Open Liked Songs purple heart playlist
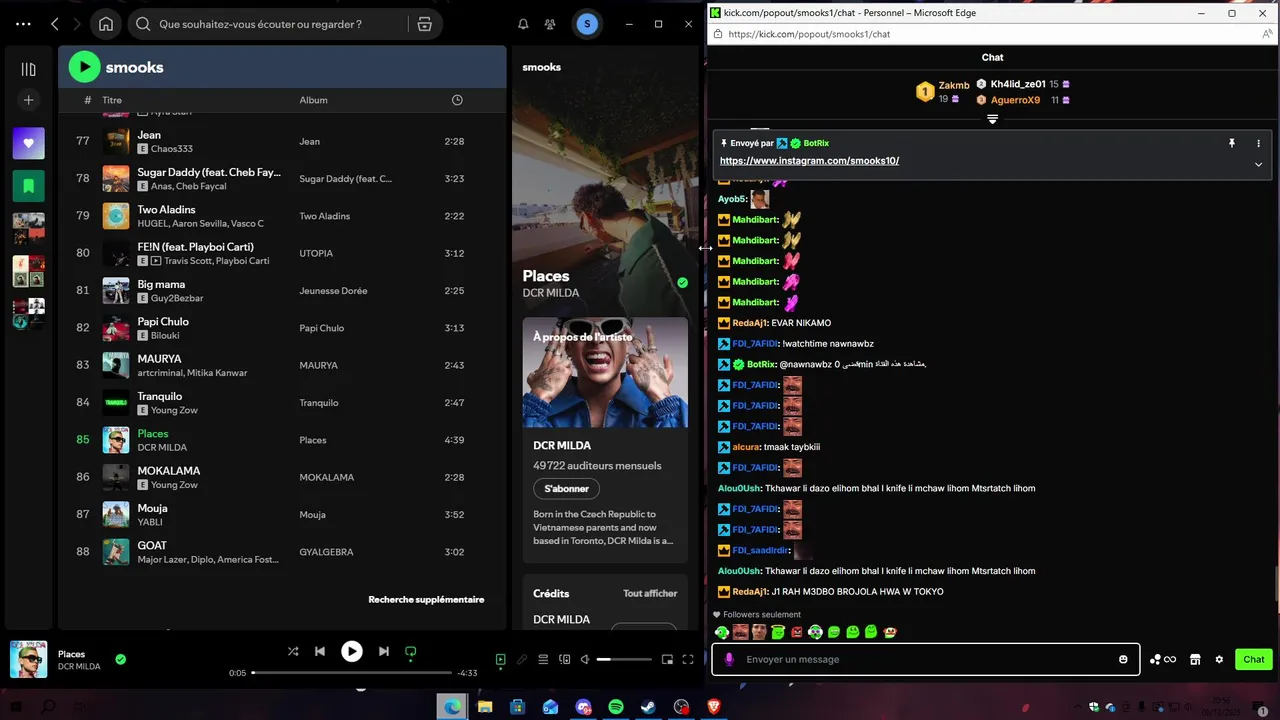1280x720 pixels. click(x=28, y=143)
